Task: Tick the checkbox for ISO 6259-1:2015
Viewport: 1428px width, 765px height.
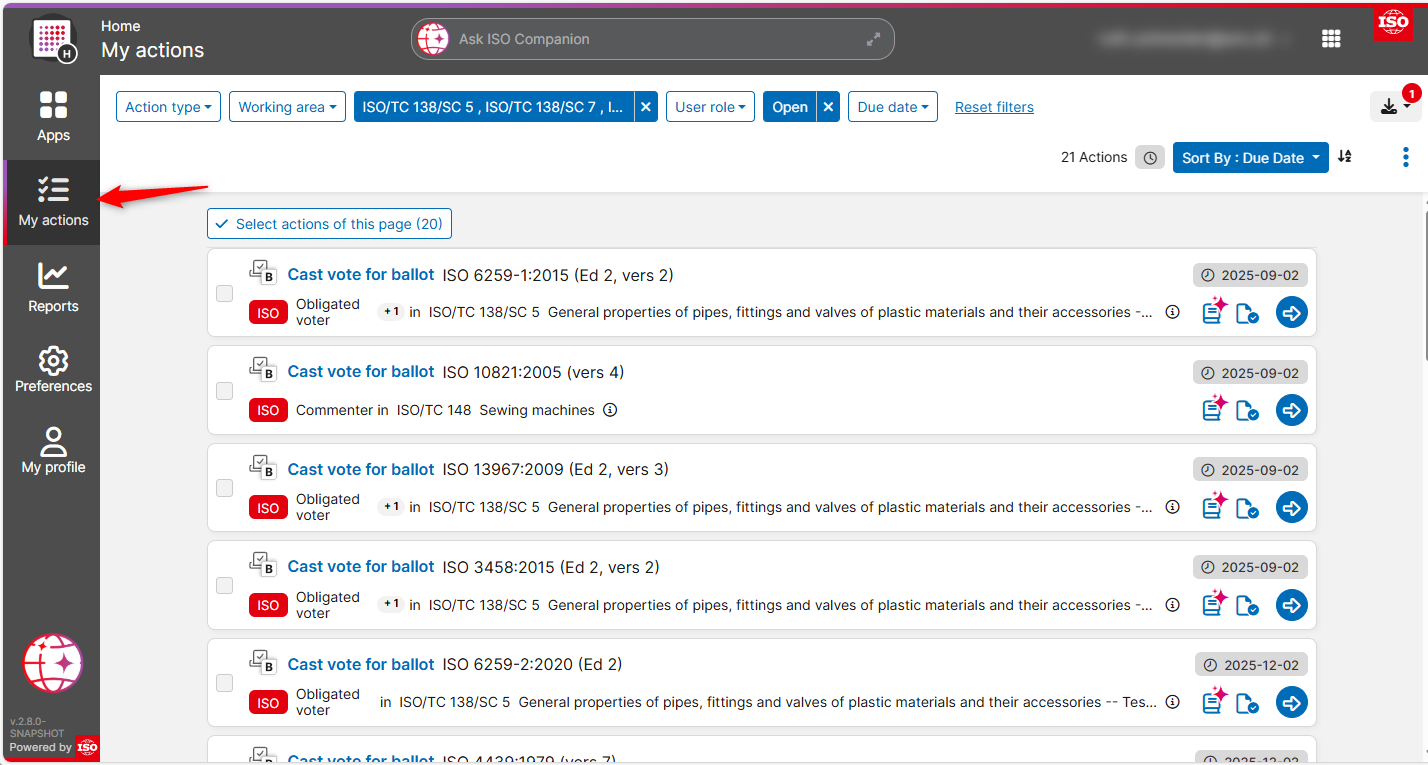Action: [x=225, y=293]
